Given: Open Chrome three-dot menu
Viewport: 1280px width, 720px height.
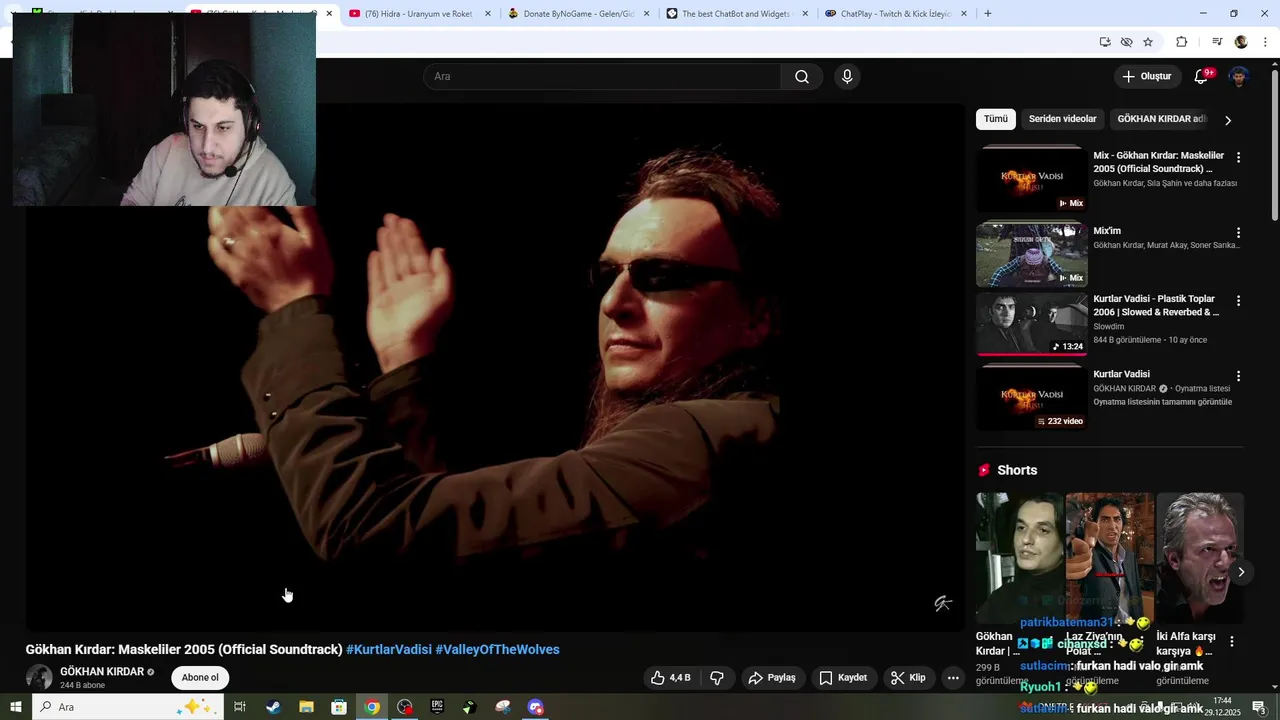Looking at the screenshot, I should coord(1266,42).
